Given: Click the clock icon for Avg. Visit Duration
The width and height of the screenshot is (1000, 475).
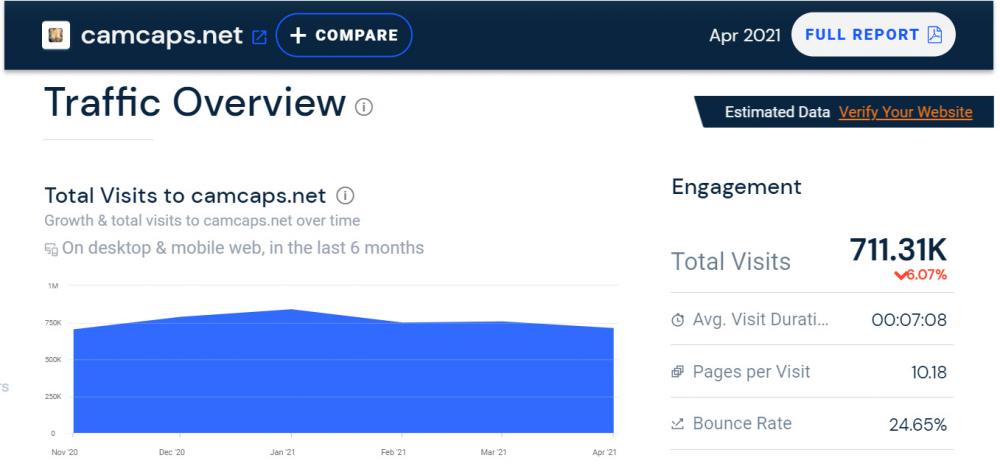Looking at the screenshot, I should click(x=678, y=320).
